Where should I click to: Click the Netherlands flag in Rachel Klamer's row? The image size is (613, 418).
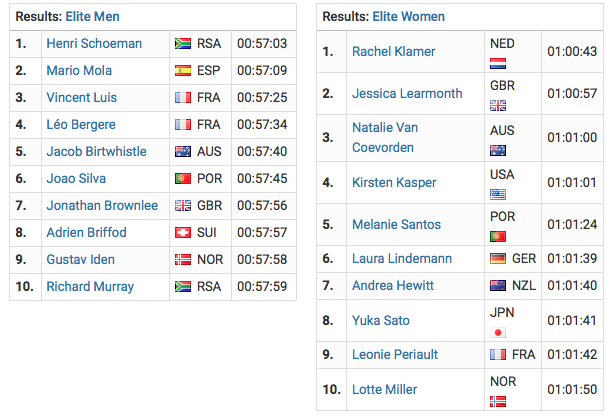click(498, 63)
